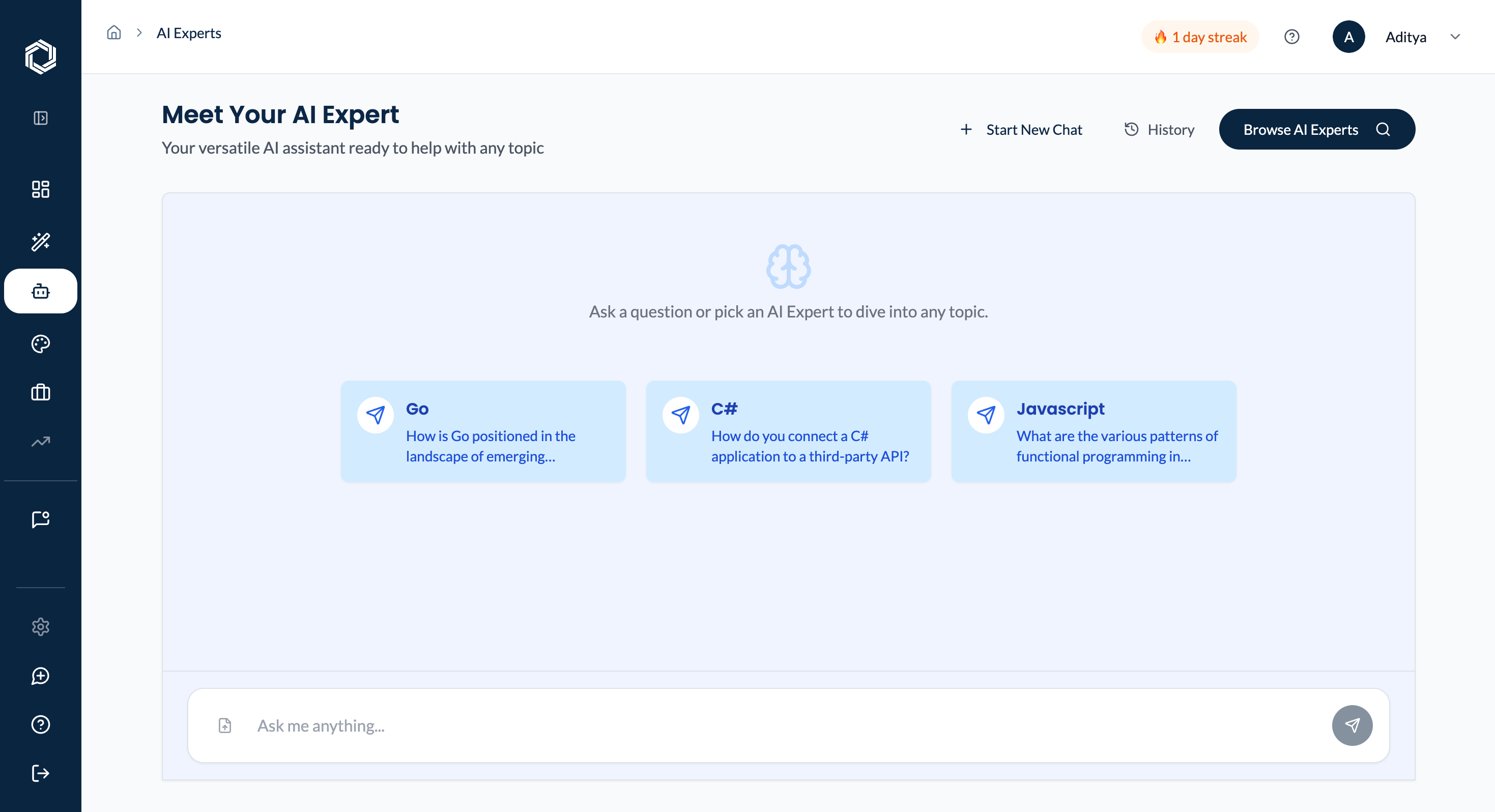Select the AI Experts breadcrumb item

[x=189, y=33]
